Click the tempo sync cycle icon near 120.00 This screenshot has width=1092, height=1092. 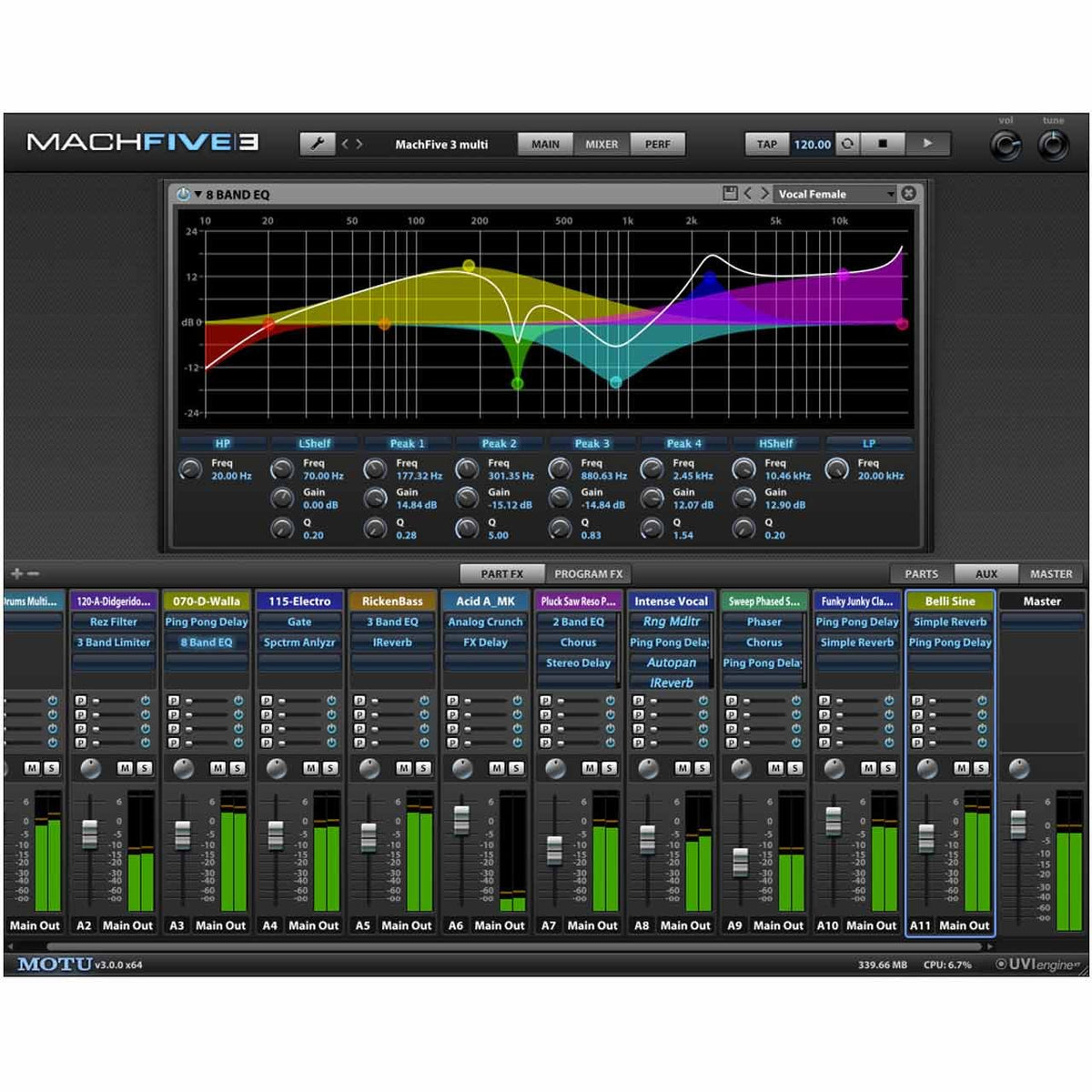(846, 144)
